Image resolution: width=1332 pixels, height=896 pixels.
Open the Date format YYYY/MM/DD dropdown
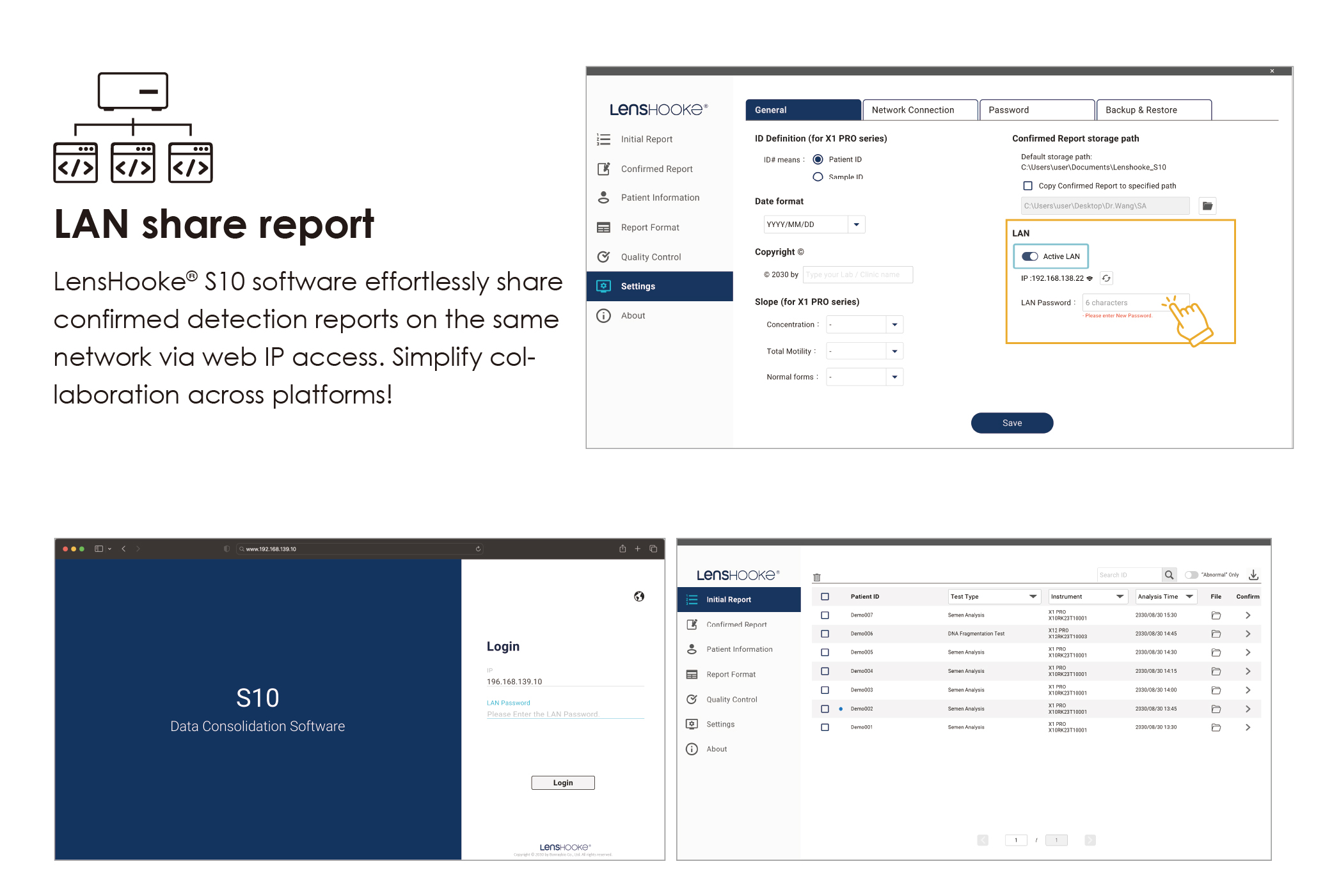pyautogui.click(x=856, y=224)
